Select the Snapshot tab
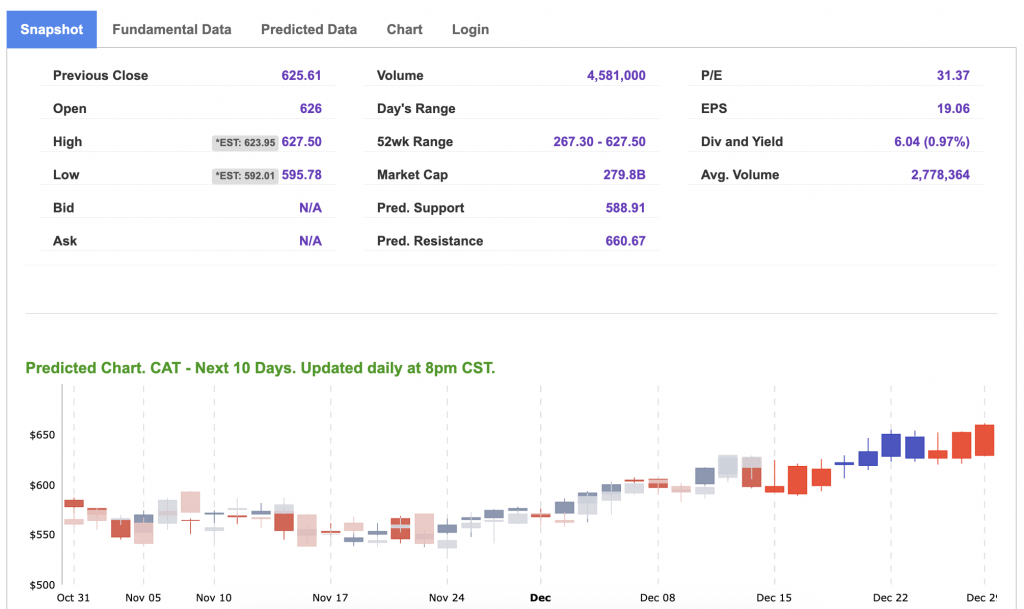 (x=52, y=29)
